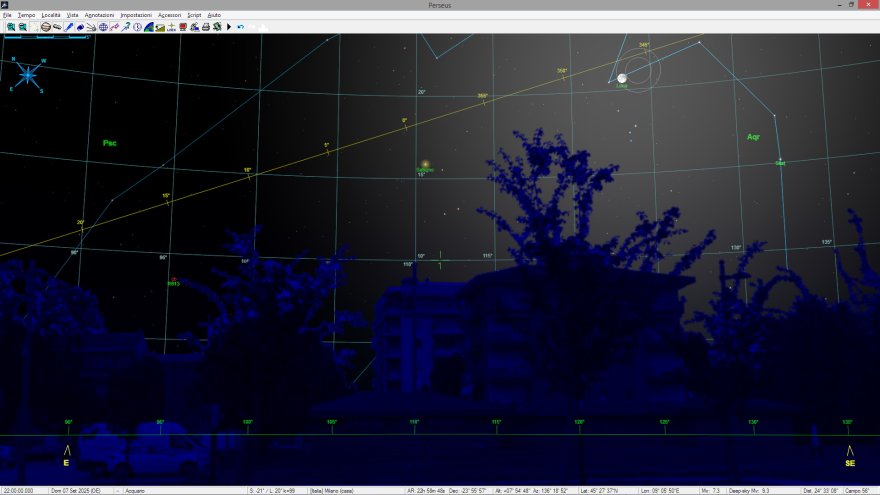Open the Tempo menu

pyautogui.click(x=26, y=16)
